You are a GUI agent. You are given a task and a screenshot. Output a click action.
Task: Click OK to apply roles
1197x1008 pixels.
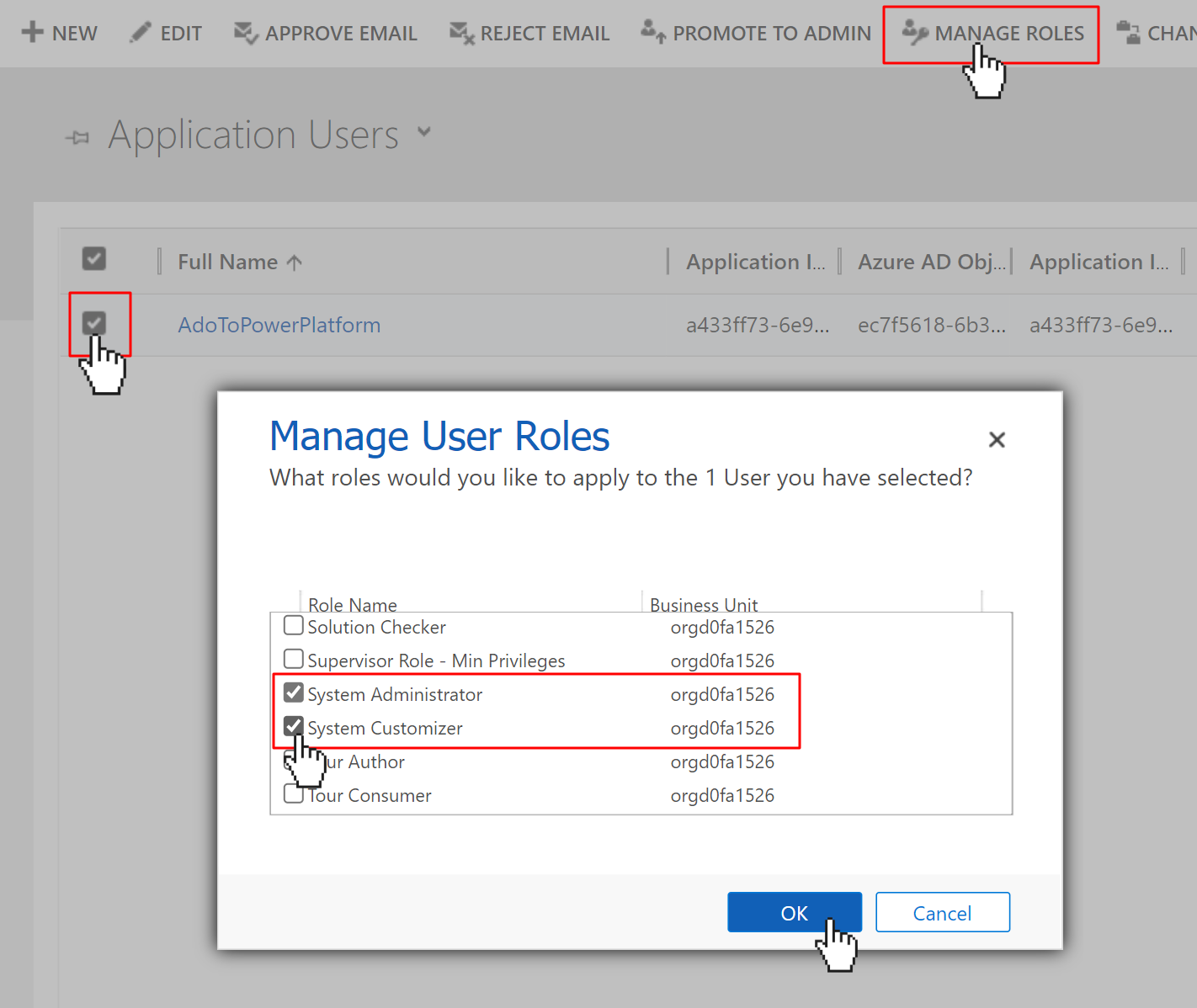[x=795, y=912]
